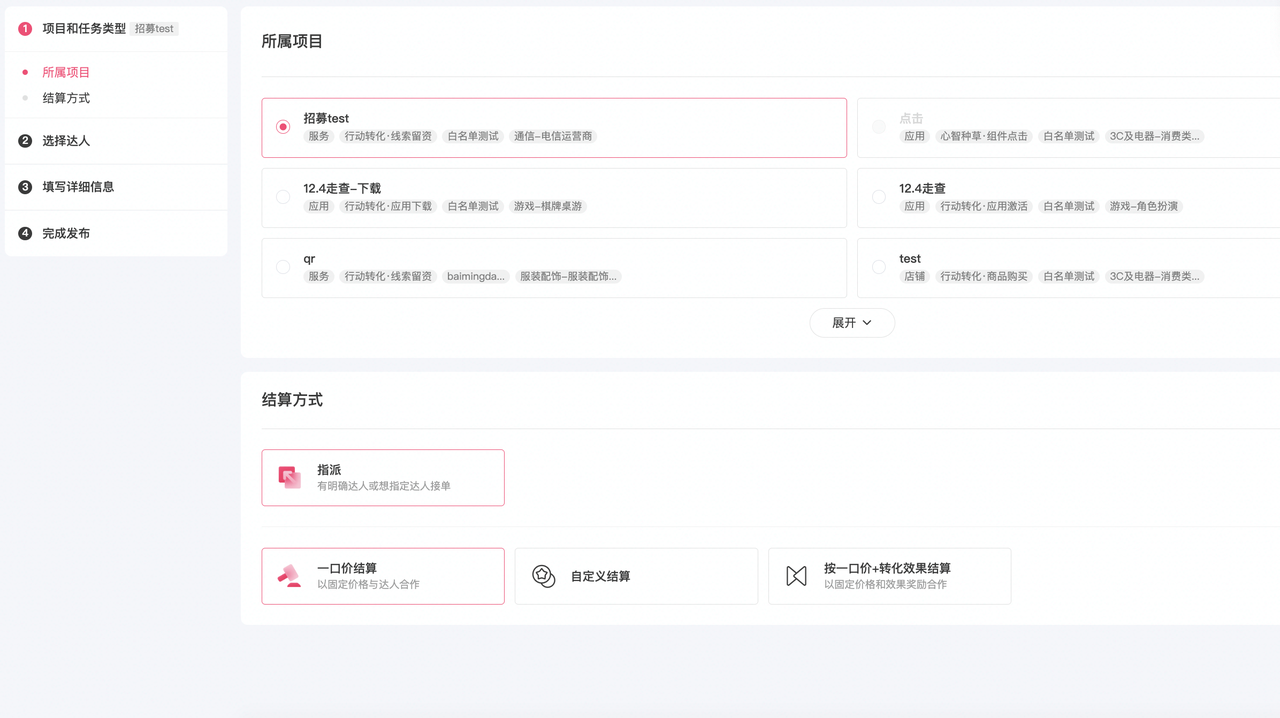Click the 游戏–棋牌桌游 tag
Viewport: 1280px width, 718px height.
pyautogui.click(x=548, y=206)
